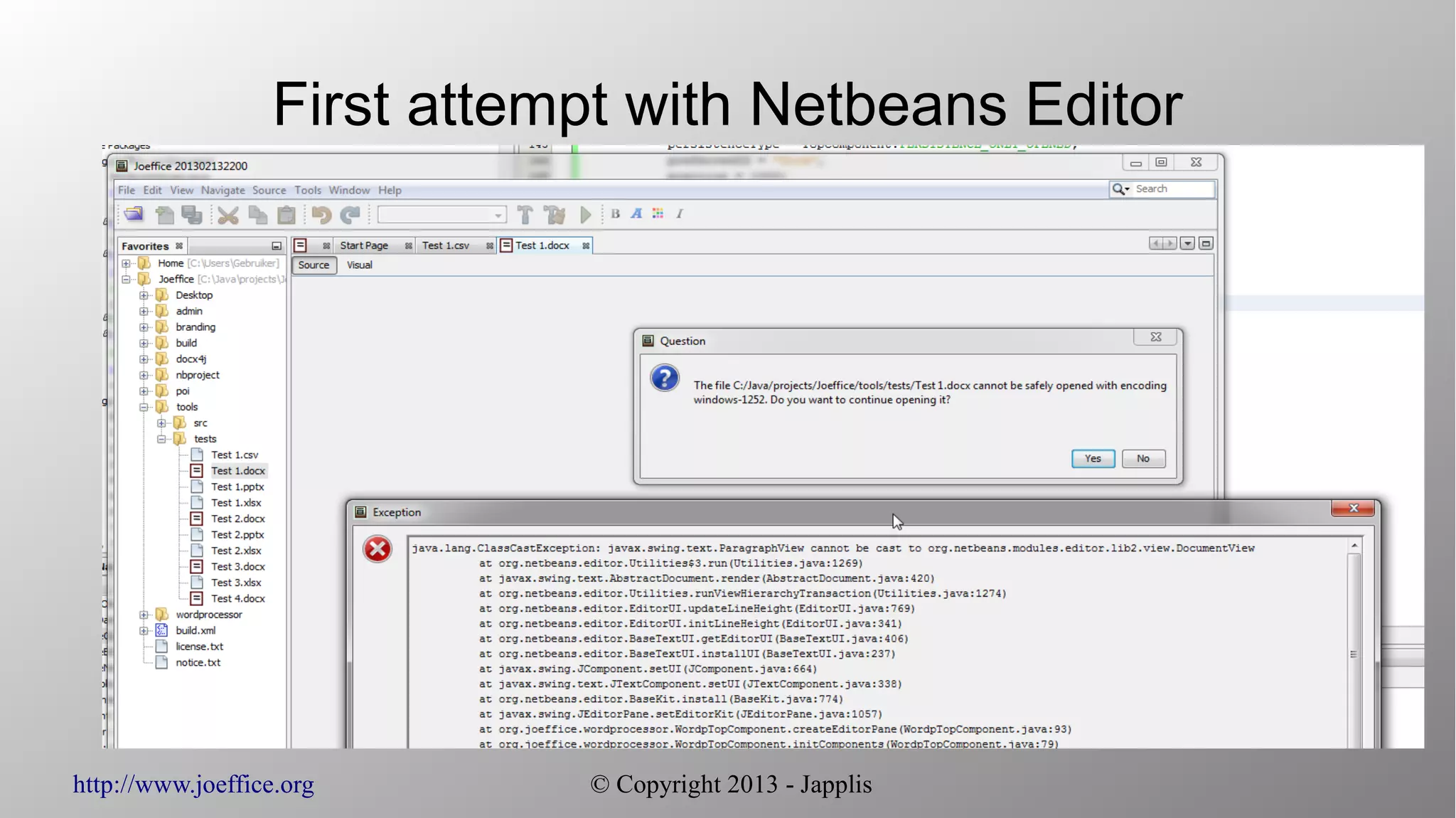Switch to the Start Page tab
The width and height of the screenshot is (1456, 818).
[x=364, y=245]
